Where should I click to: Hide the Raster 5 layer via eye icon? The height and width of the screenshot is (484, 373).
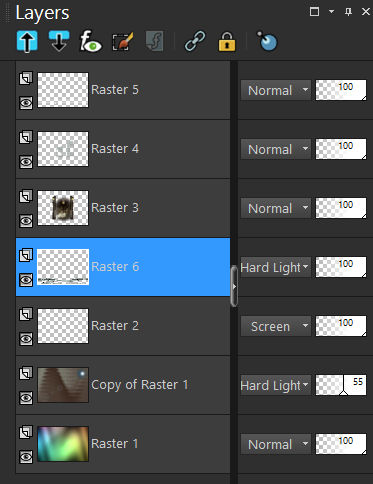point(26,103)
